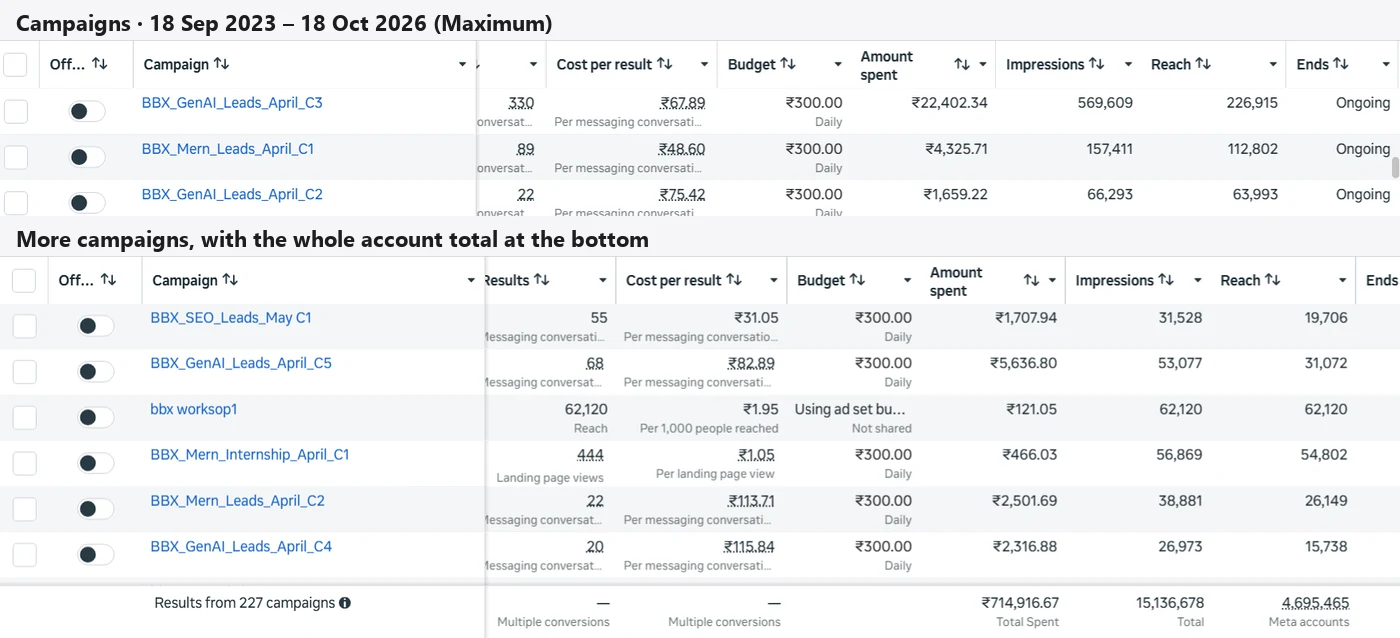Screen dimensions: 1400x638
Task: Sort Amount spent in the More campaigns table
Action: coord(1032,280)
